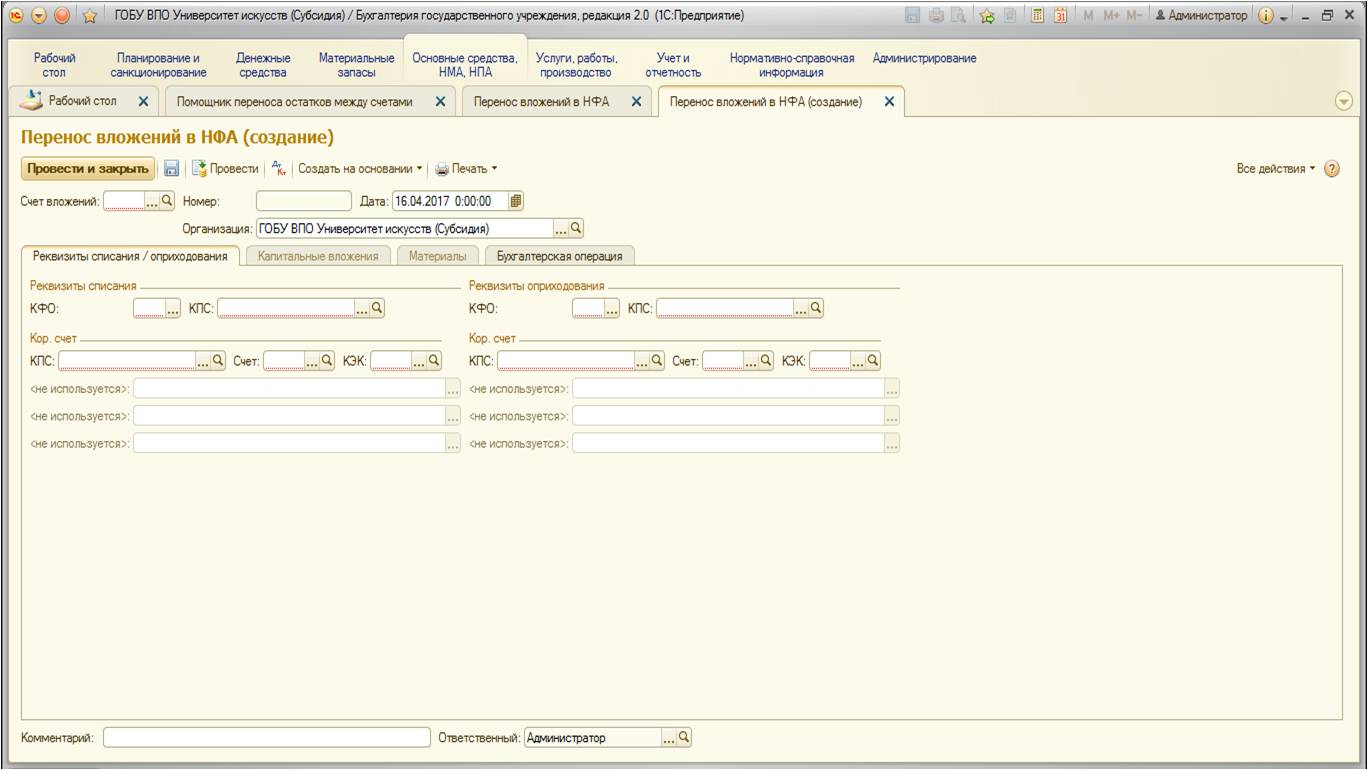Switch to the Бухгалтерская операция tab
Image resolution: width=1368 pixels, height=770 pixels.
(559, 256)
